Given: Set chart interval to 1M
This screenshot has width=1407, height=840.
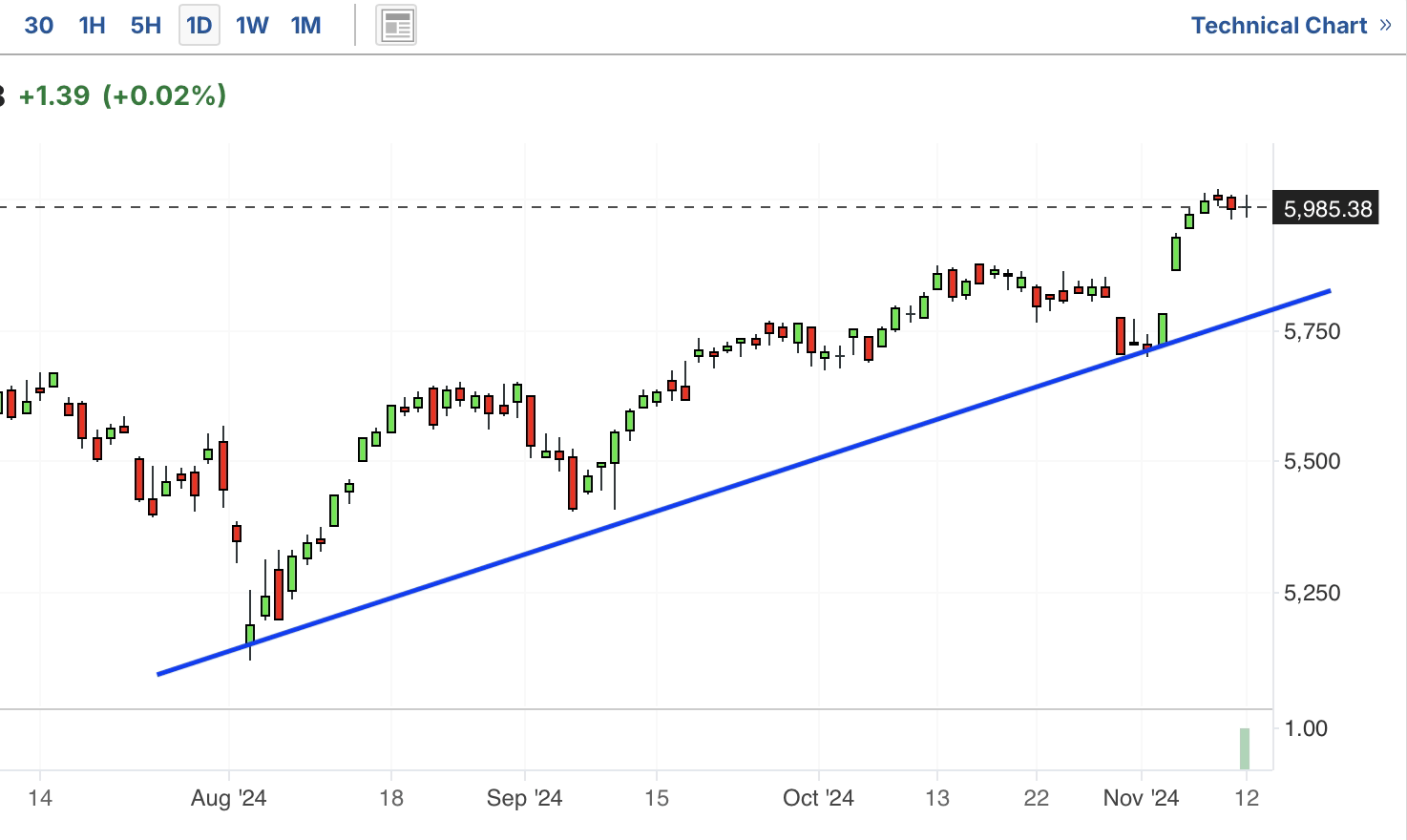Looking at the screenshot, I should point(305,26).
